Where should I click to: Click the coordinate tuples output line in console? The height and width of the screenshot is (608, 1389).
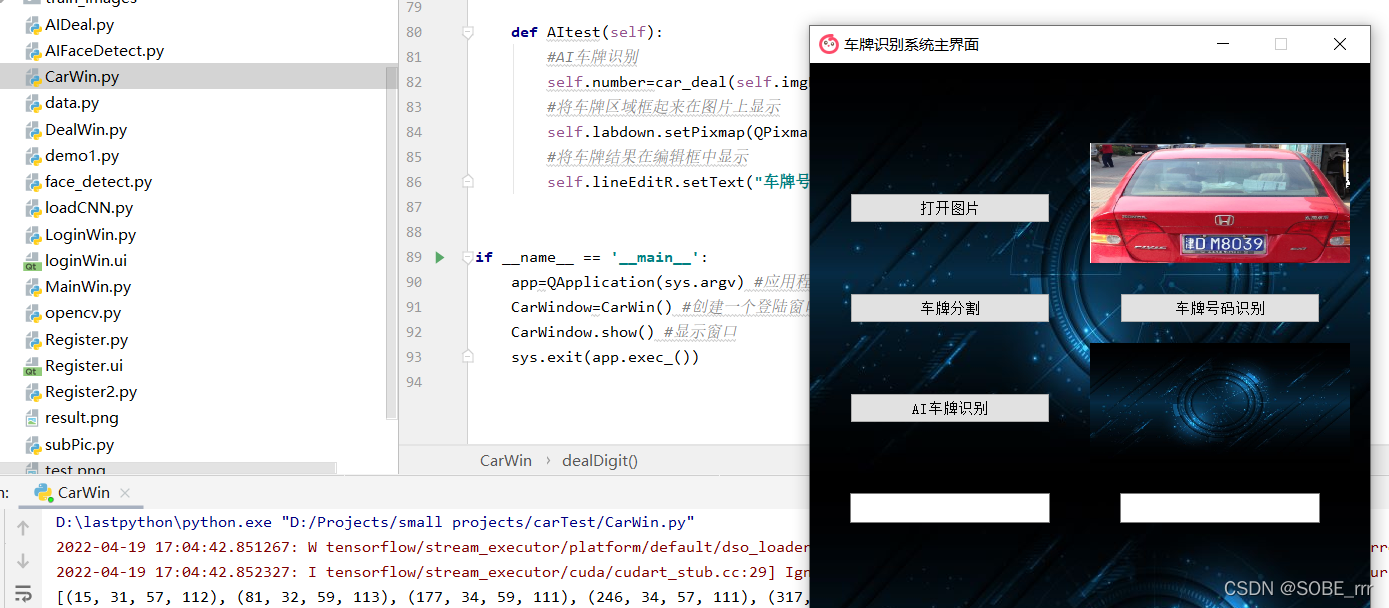[x=432, y=597]
